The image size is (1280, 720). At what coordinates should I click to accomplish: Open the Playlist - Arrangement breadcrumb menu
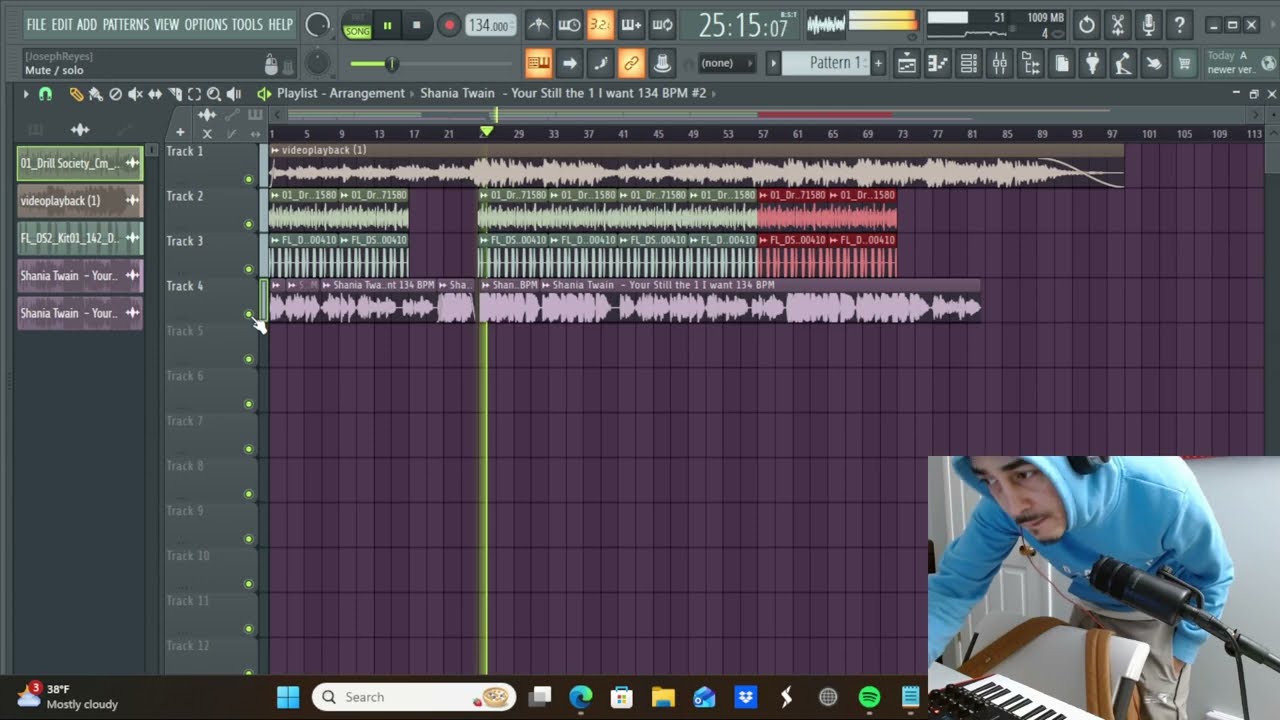click(341, 93)
